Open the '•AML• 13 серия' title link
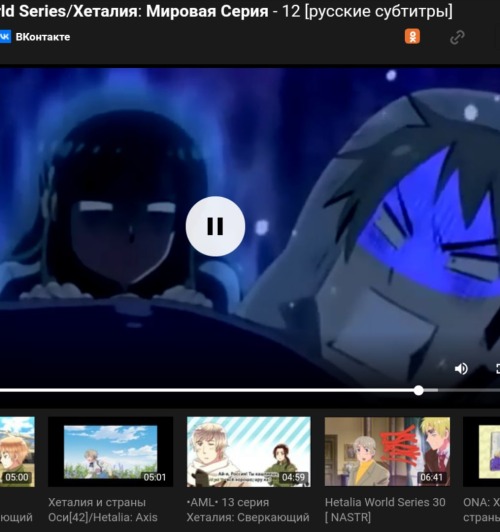The width and height of the screenshot is (500, 532). 248,510
